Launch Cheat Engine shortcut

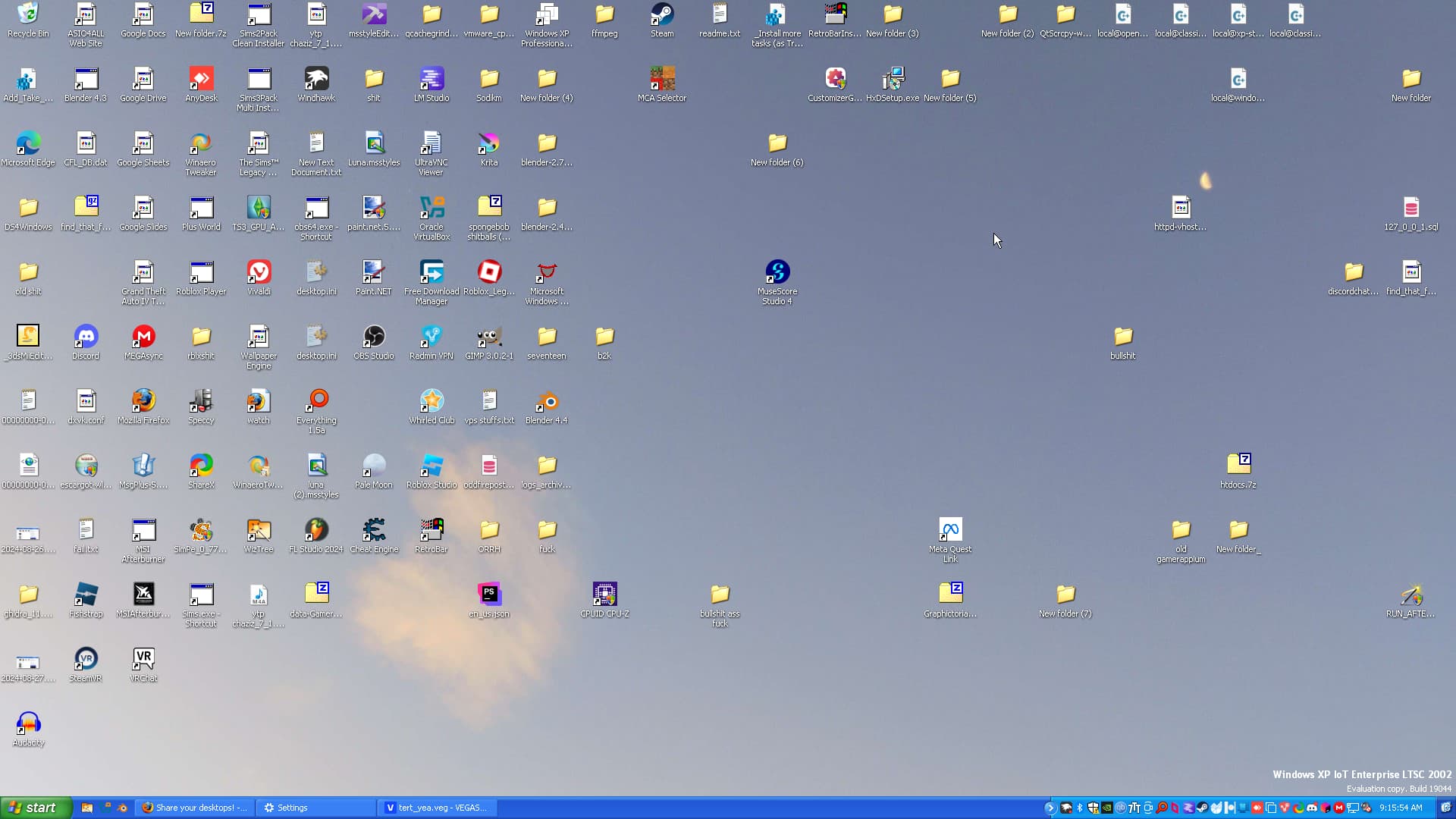coord(374,536)
